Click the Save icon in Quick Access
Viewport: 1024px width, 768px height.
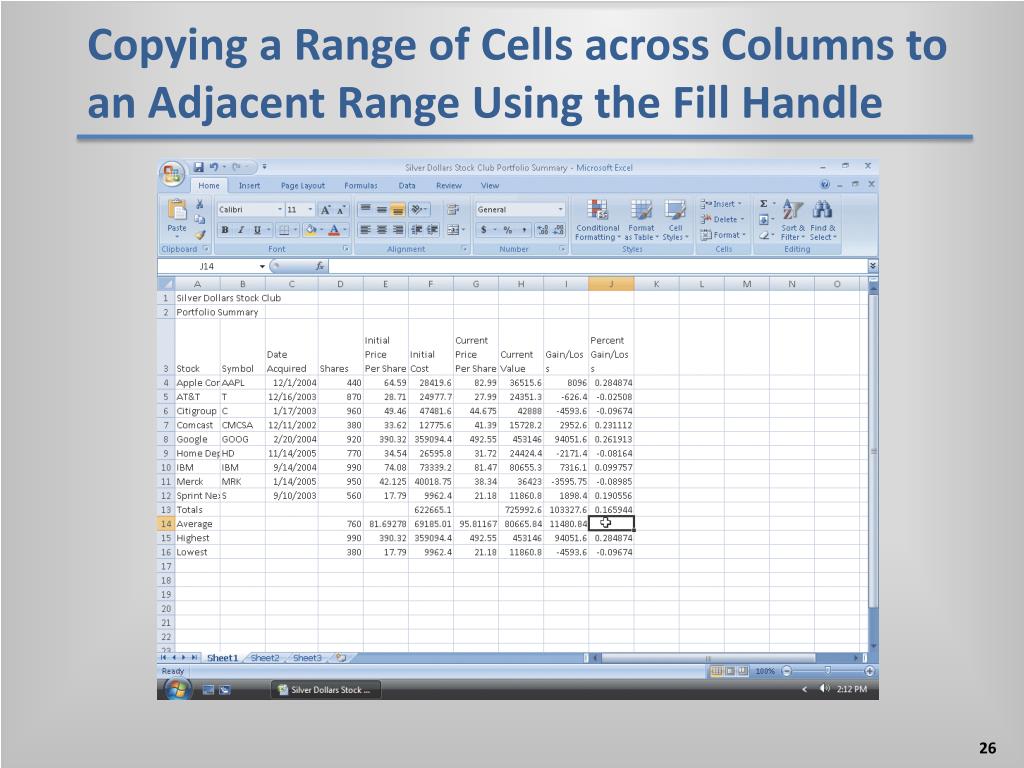coord(199,167)
